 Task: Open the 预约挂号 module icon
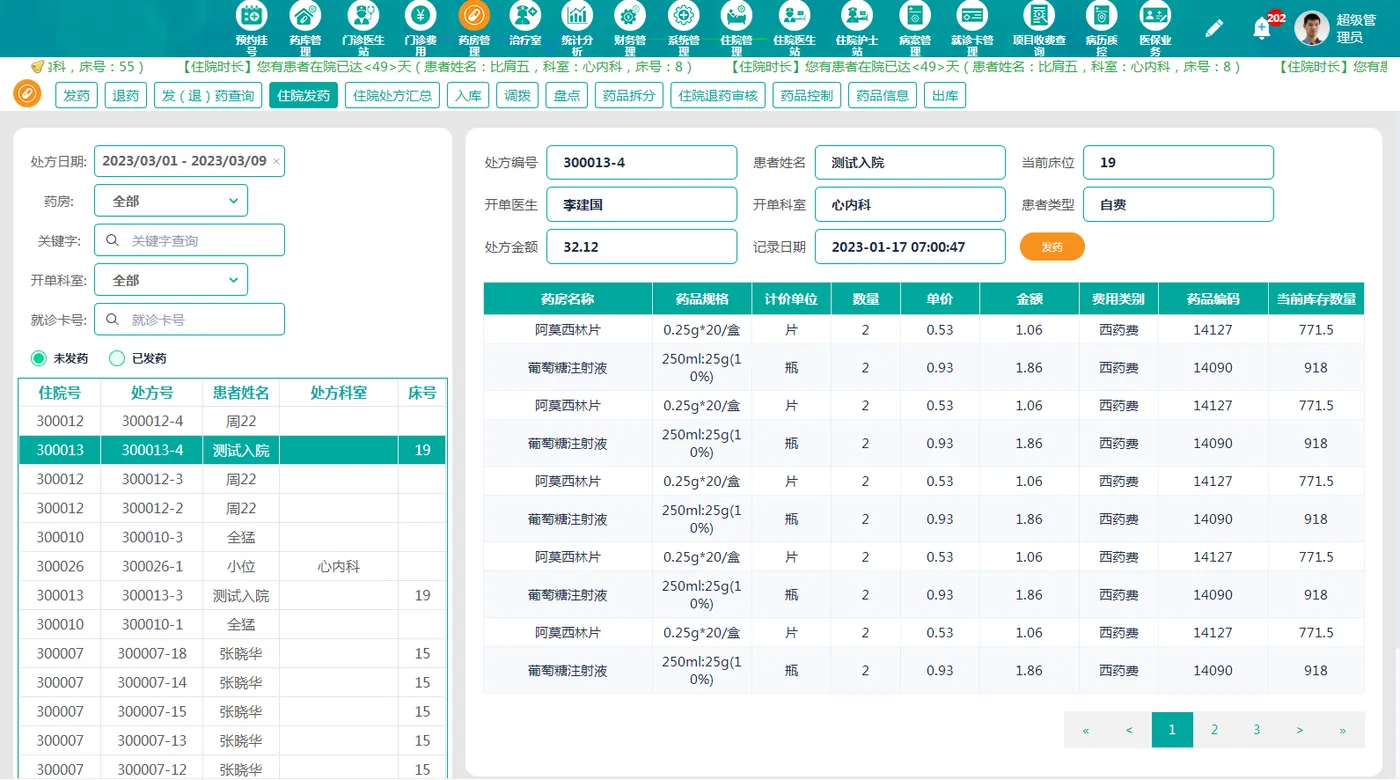tap(251, 16)
